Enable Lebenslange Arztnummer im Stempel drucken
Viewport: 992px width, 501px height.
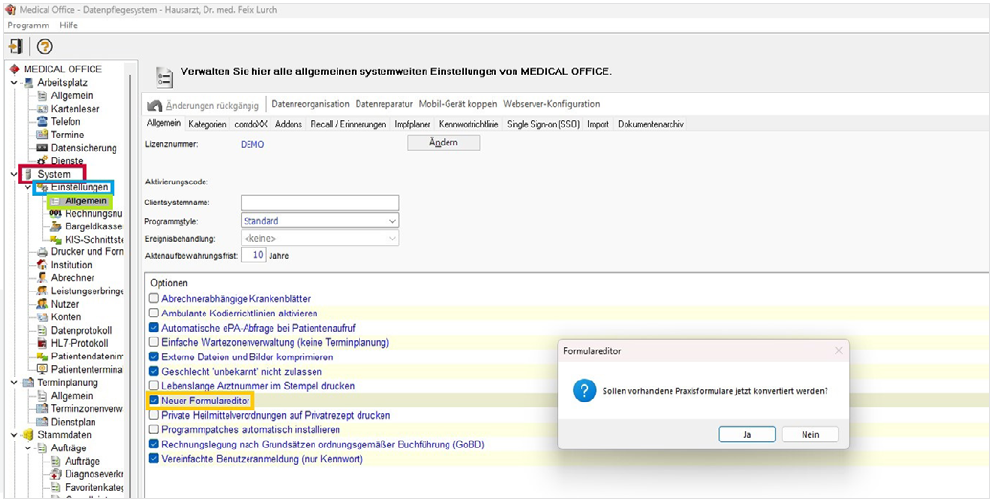click(x=153, y=386)
